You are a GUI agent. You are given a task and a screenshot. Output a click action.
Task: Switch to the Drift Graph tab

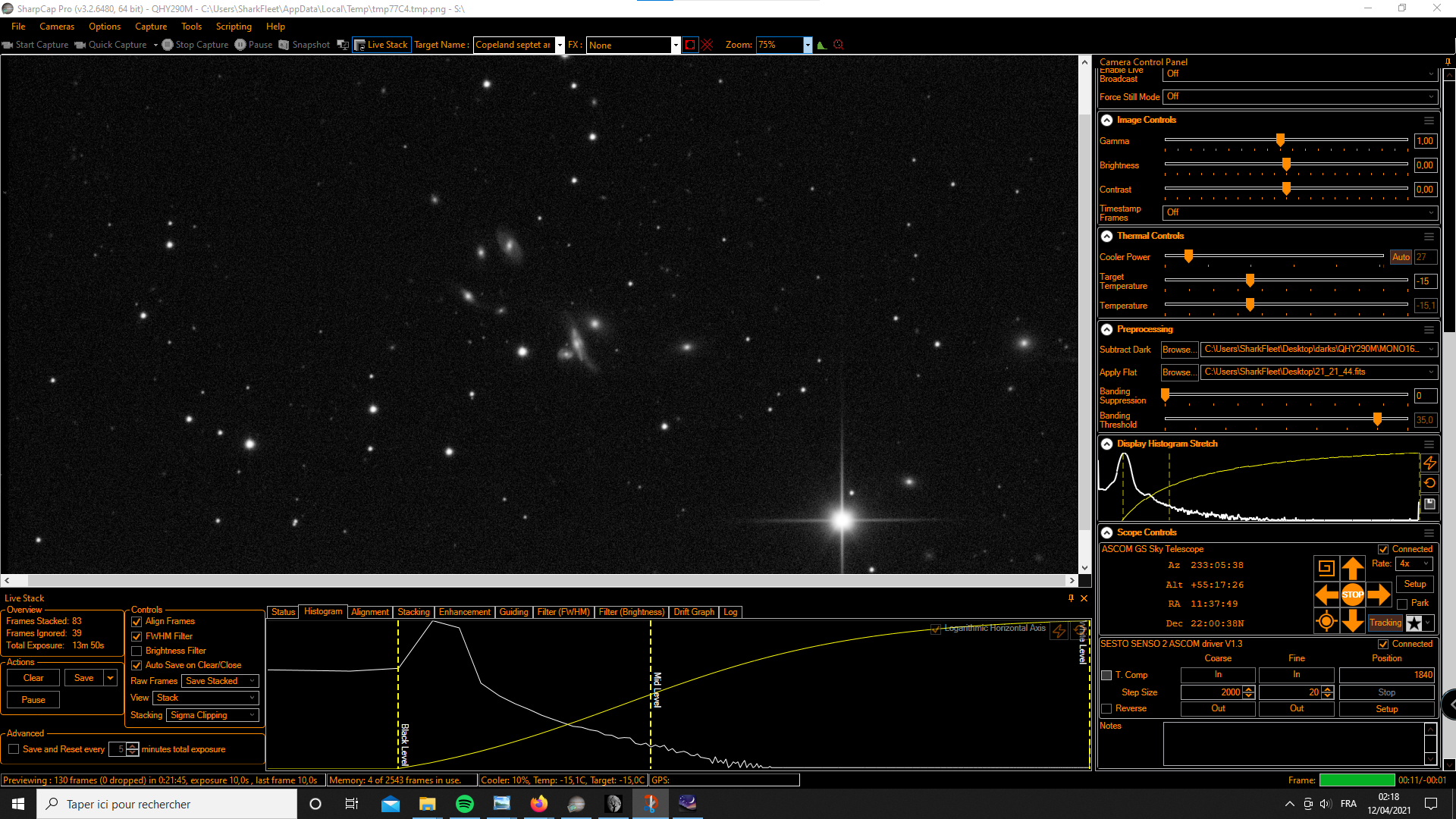tap(693, 612)
